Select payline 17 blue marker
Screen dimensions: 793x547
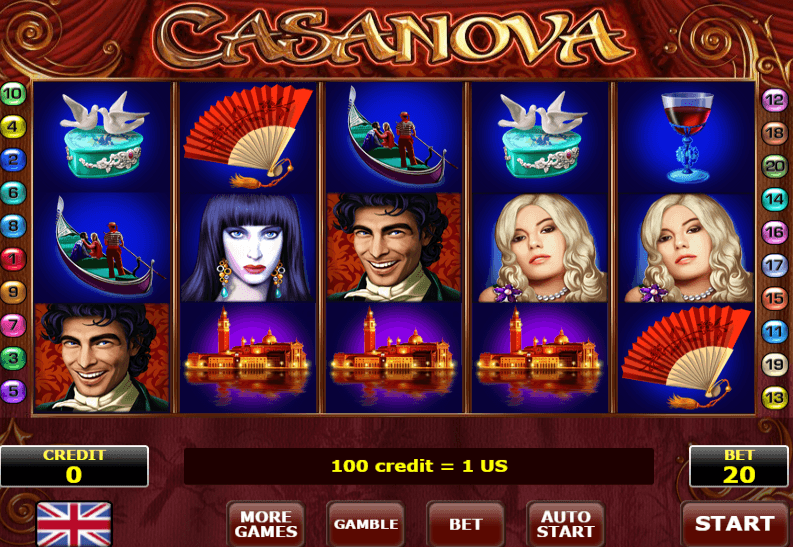coord(774,265)
